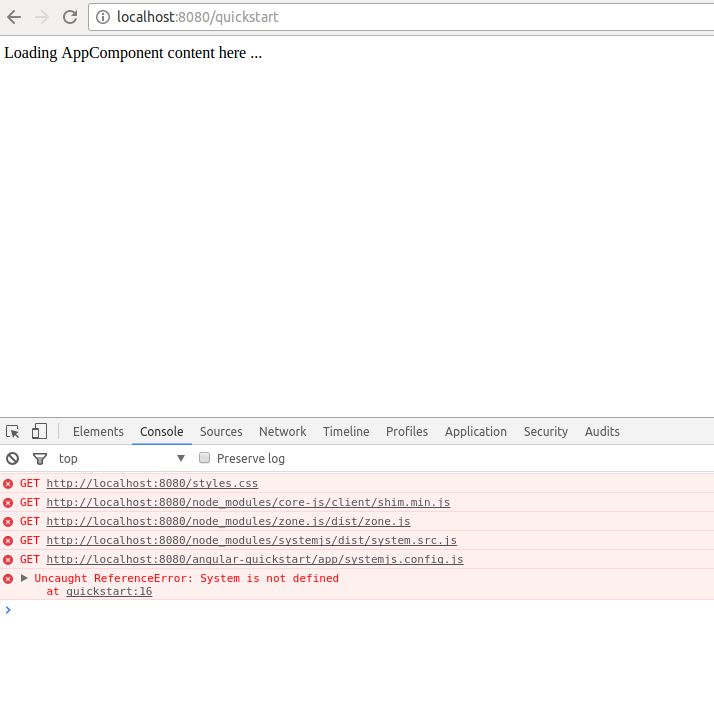View site information via the info icon
Viewport: 714px width, 714px height.
pos(103,17)
